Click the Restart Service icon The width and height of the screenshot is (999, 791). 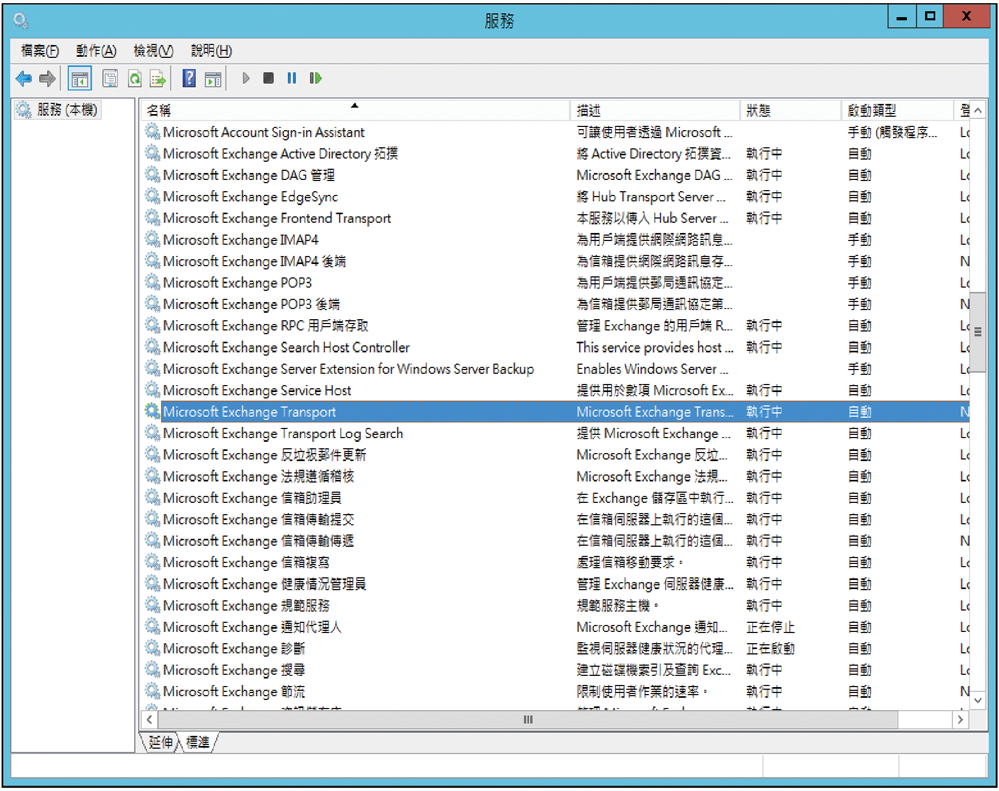click(x=315, y=78)
